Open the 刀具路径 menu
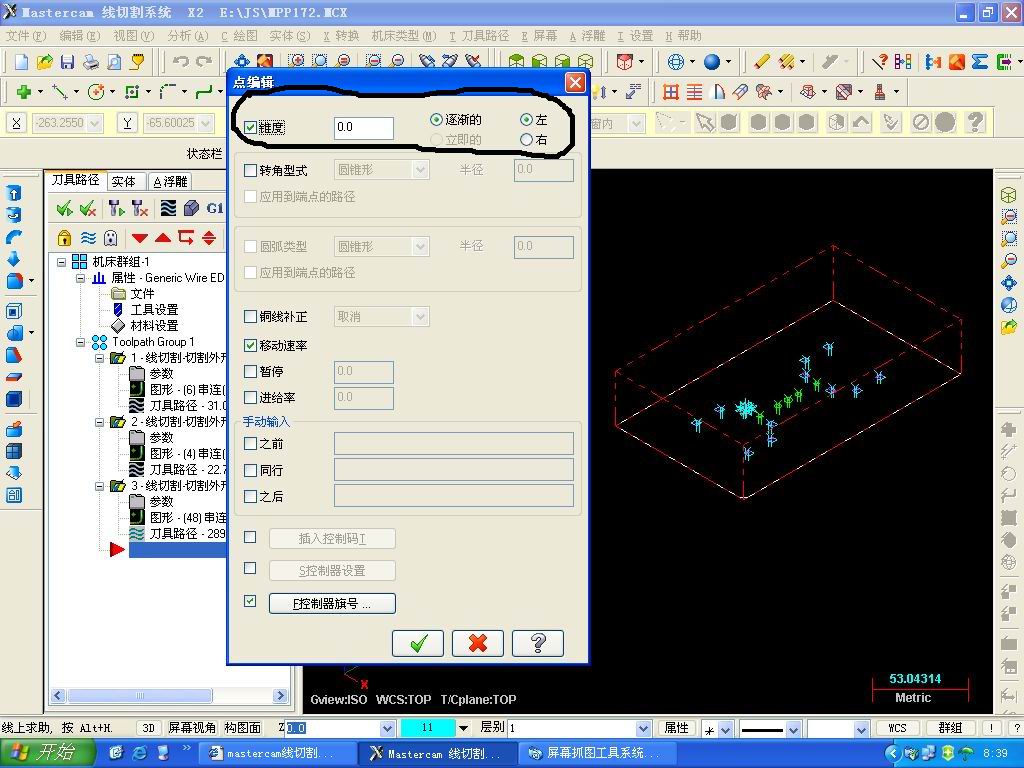The width and height of the screenshot is (1024, 768). tap(479, 36)
